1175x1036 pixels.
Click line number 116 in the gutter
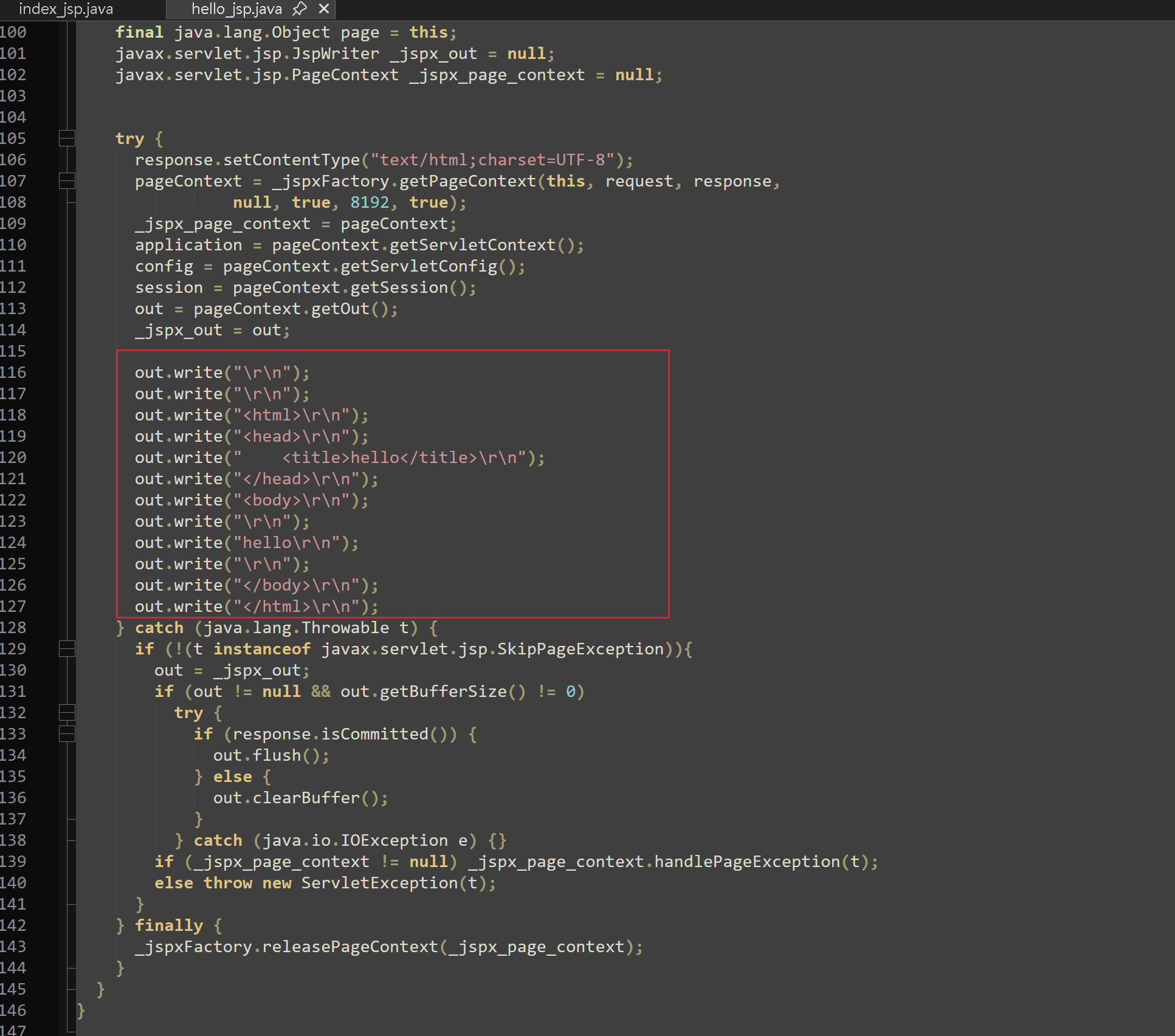coord(13,372)
